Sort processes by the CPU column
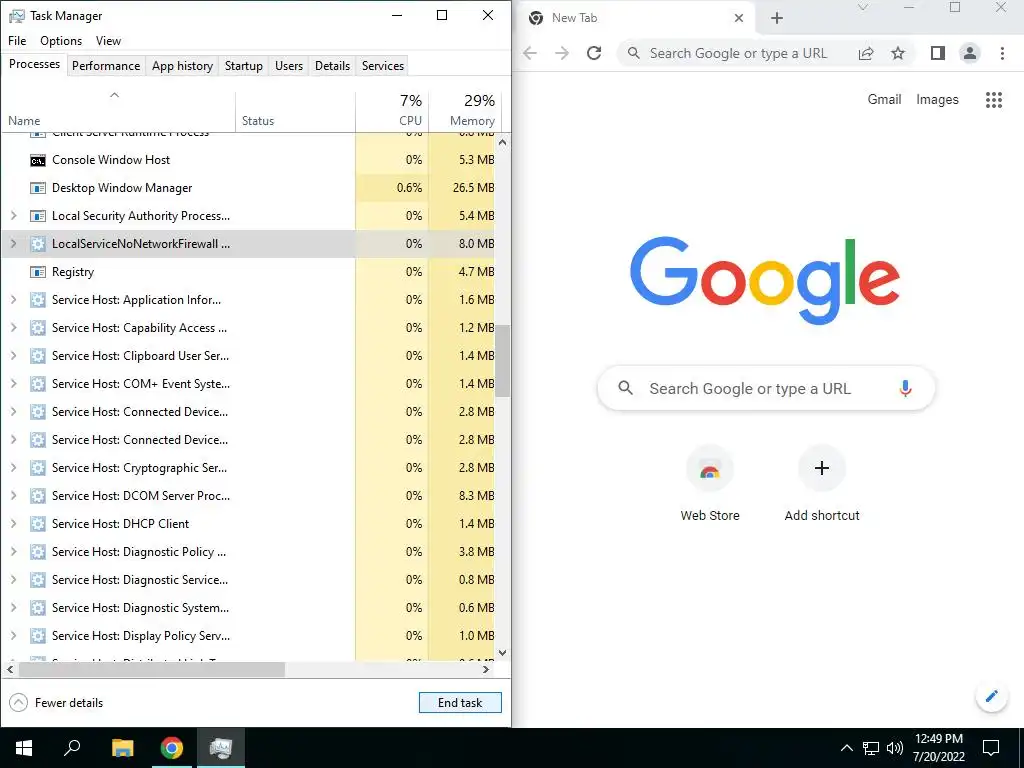Viewport: 1024px width, 768px height. click(x=392, y=111)
